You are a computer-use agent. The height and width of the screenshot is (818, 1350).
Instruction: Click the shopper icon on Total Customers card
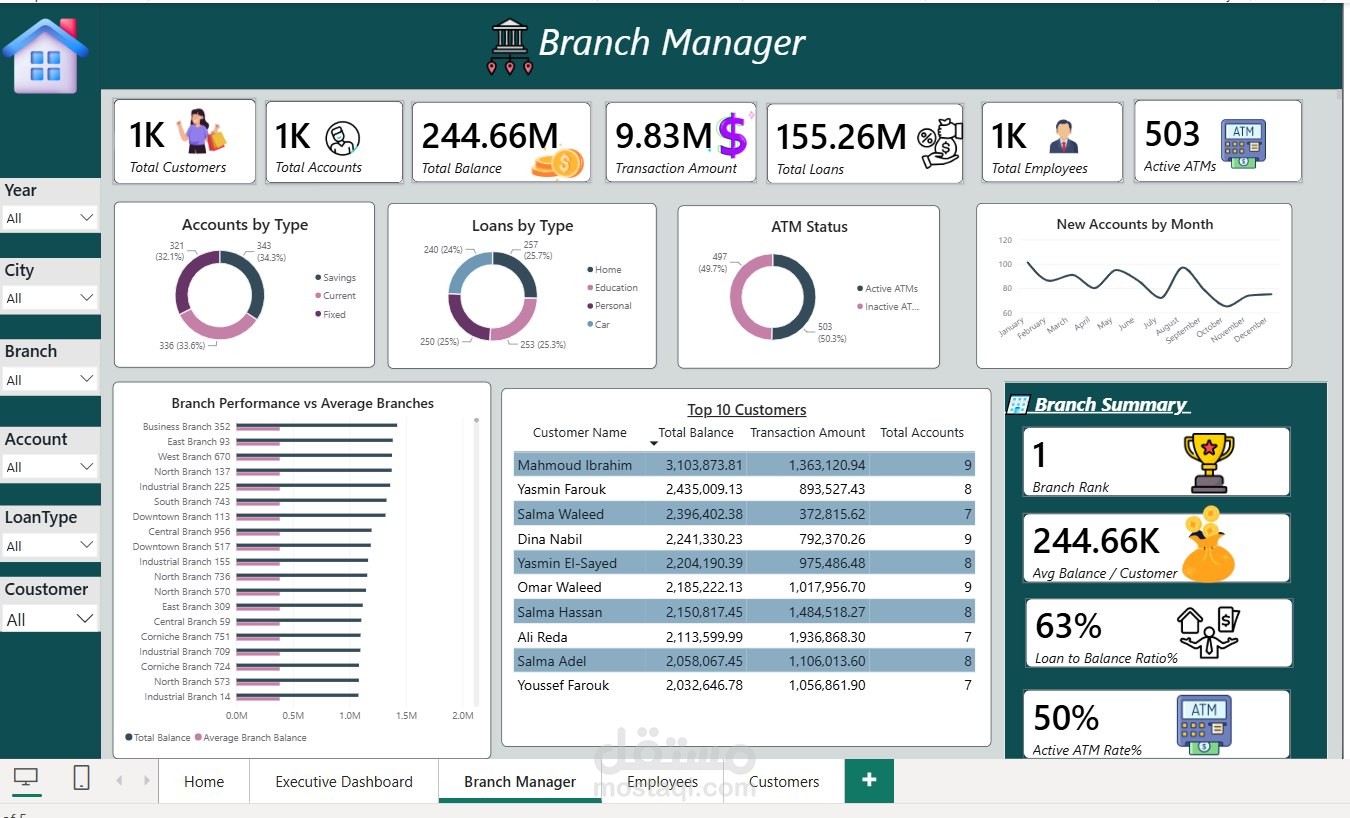[x=202, y=130]
